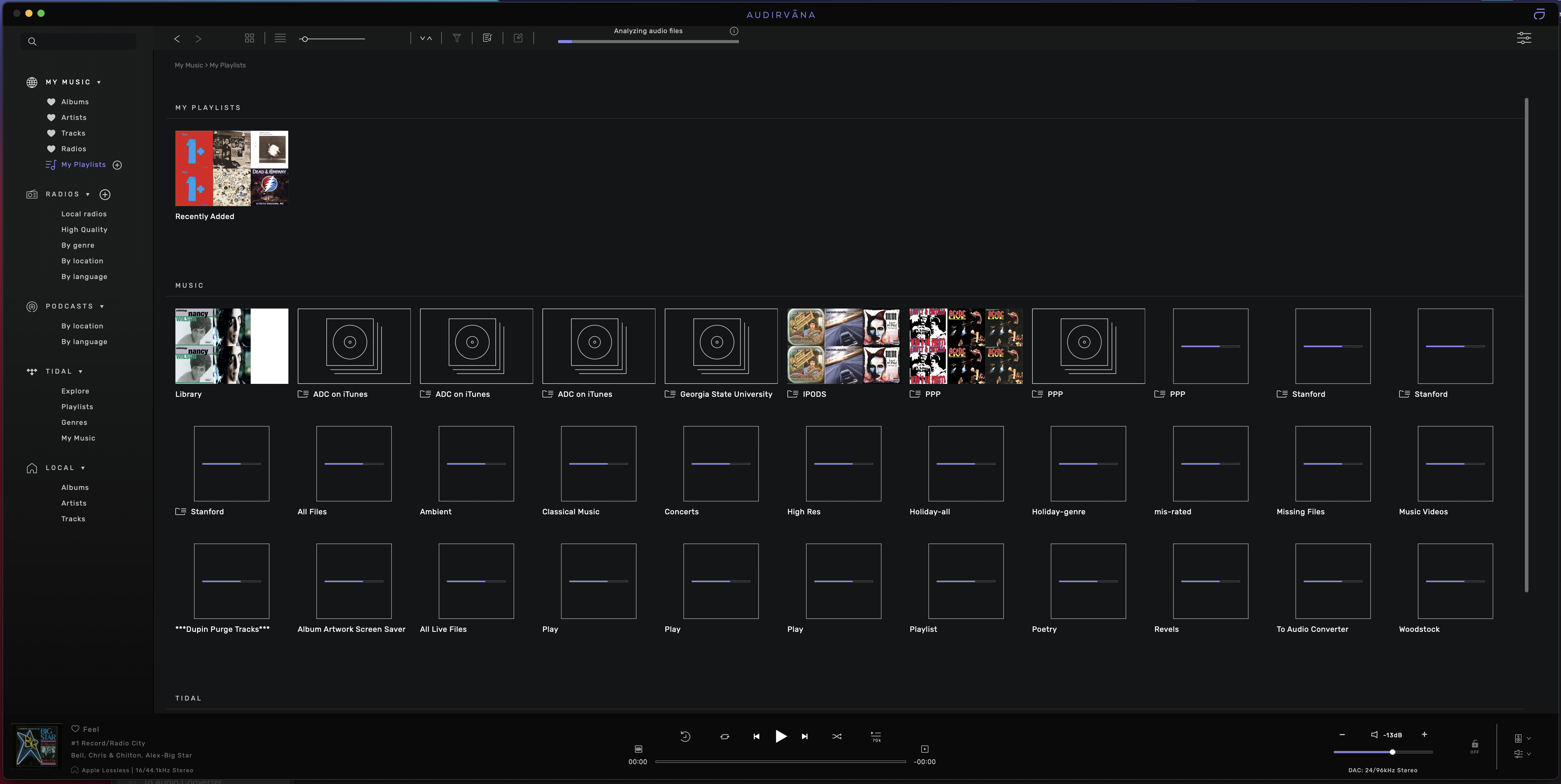
Task: Go back to previous view
Action: (x=177, y=39)
